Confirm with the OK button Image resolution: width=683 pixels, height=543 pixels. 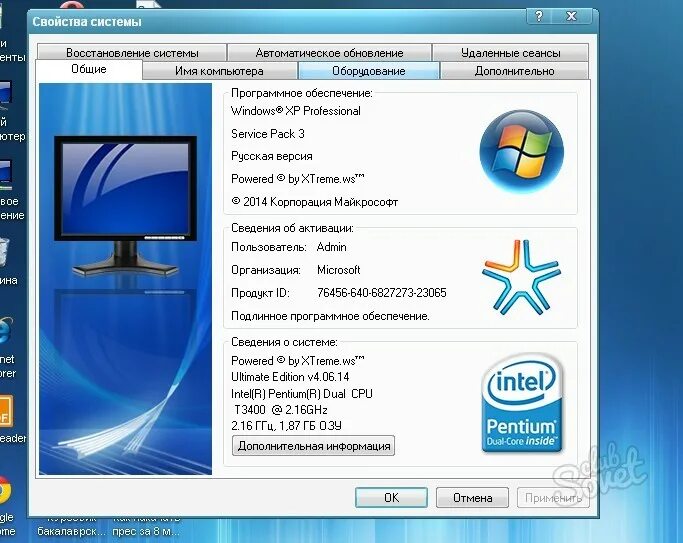[391, 497]
